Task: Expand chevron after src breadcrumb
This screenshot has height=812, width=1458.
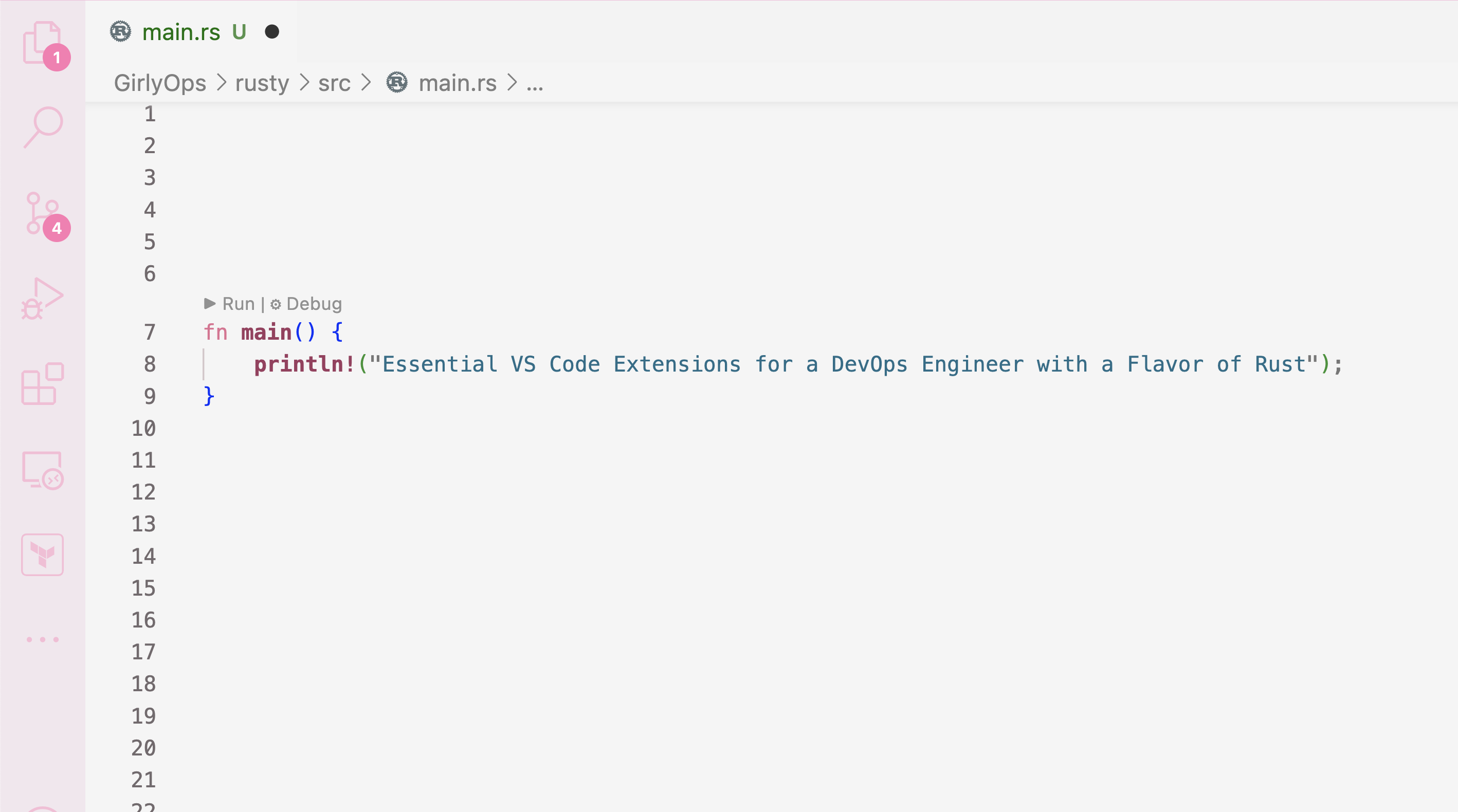Action: pyautogui.click(x=366, y=83)
